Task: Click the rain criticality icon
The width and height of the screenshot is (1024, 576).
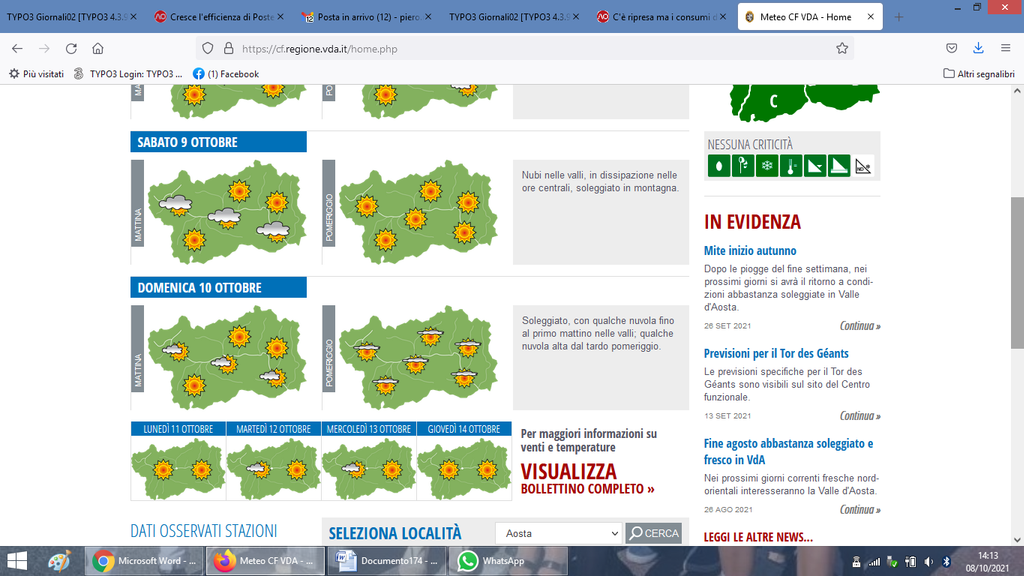Action: (718, 166)
